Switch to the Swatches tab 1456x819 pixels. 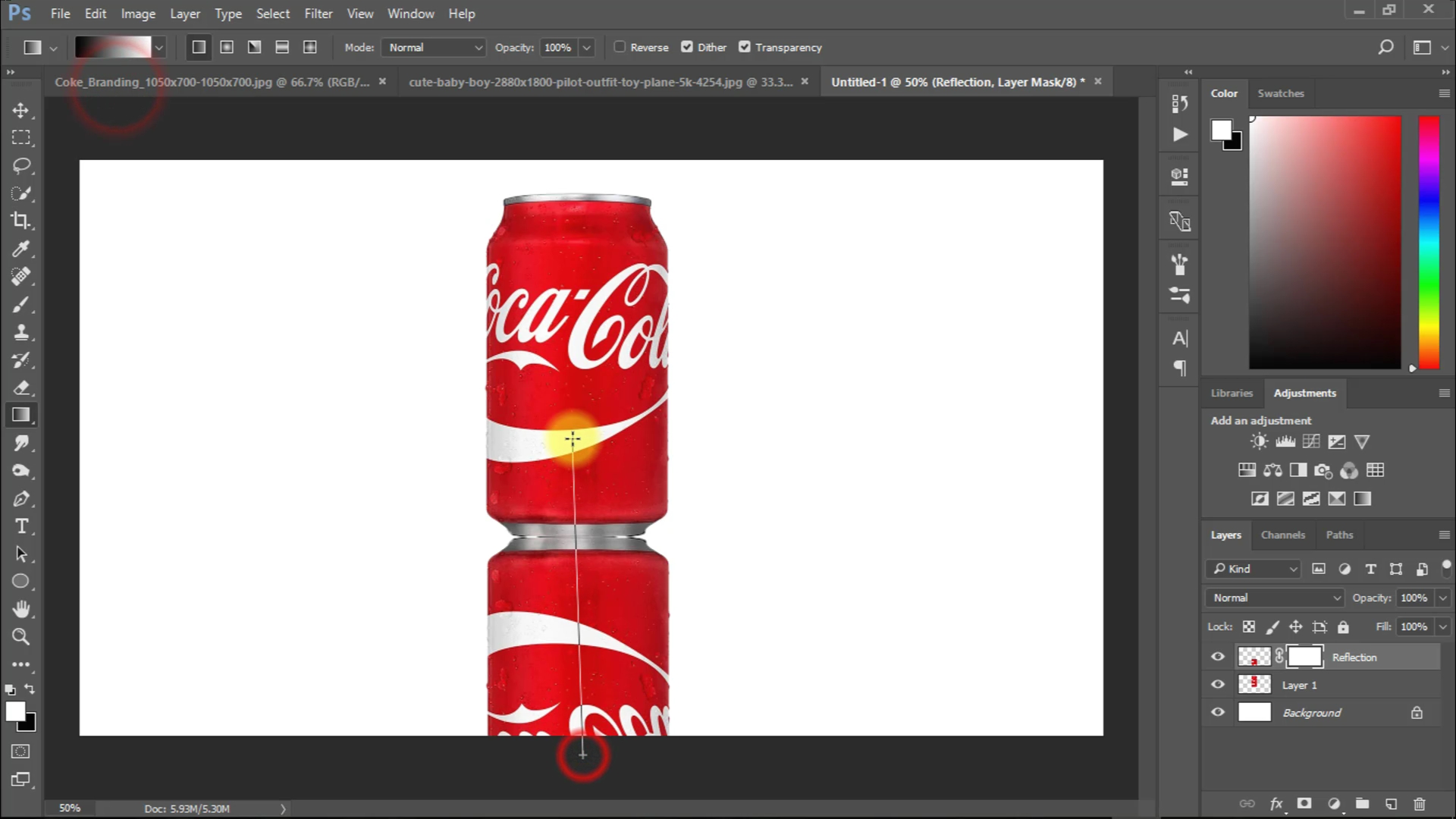(x=1280, y=93)
